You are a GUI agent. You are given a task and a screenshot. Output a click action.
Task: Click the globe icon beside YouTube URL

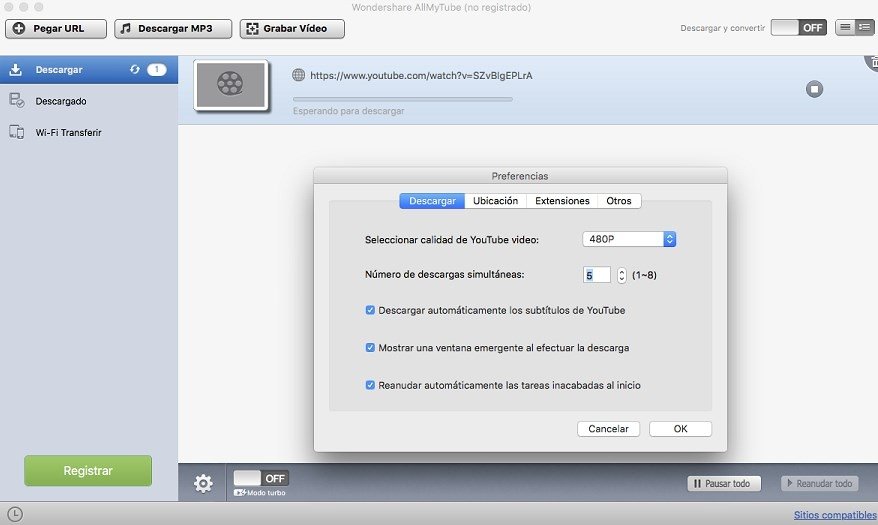(298, 75)
